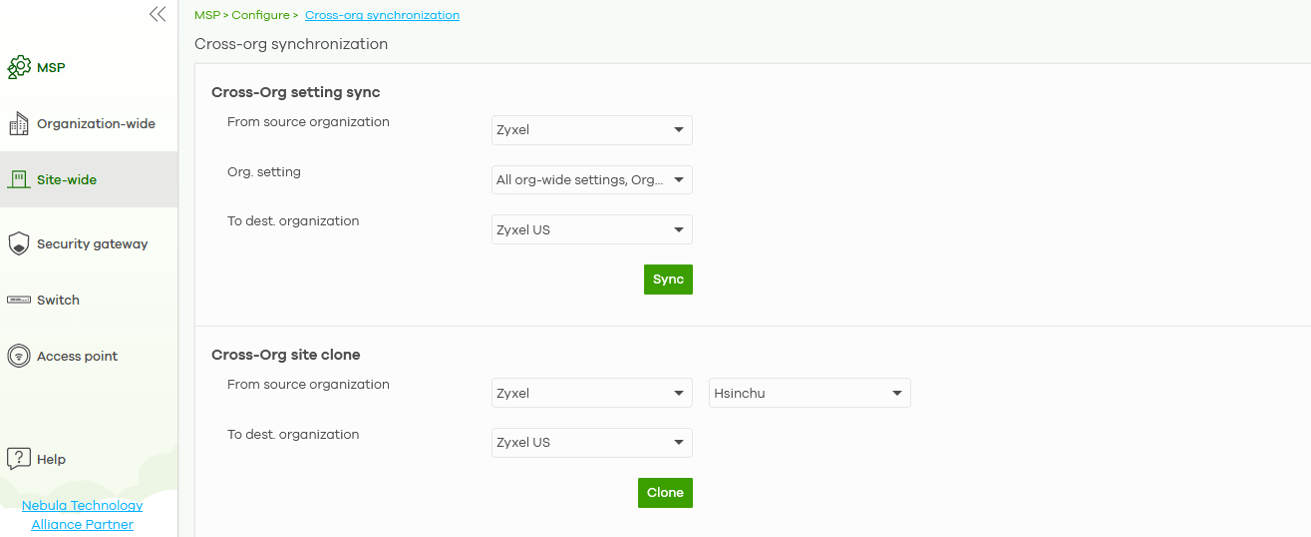Click the Help question mark icon
The height and width of the screenshot is (537, 1311).
pos(19,459)
